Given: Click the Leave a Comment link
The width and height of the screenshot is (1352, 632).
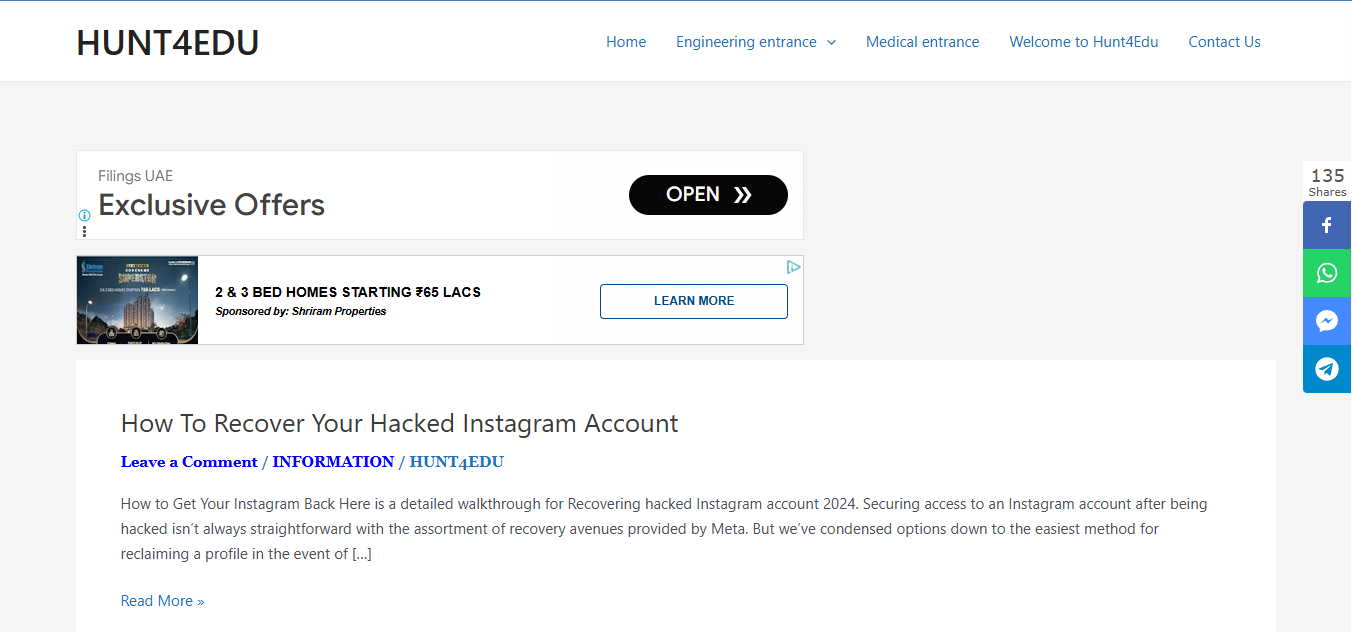Looking at the screenshot, I should (x=189, y=462).
